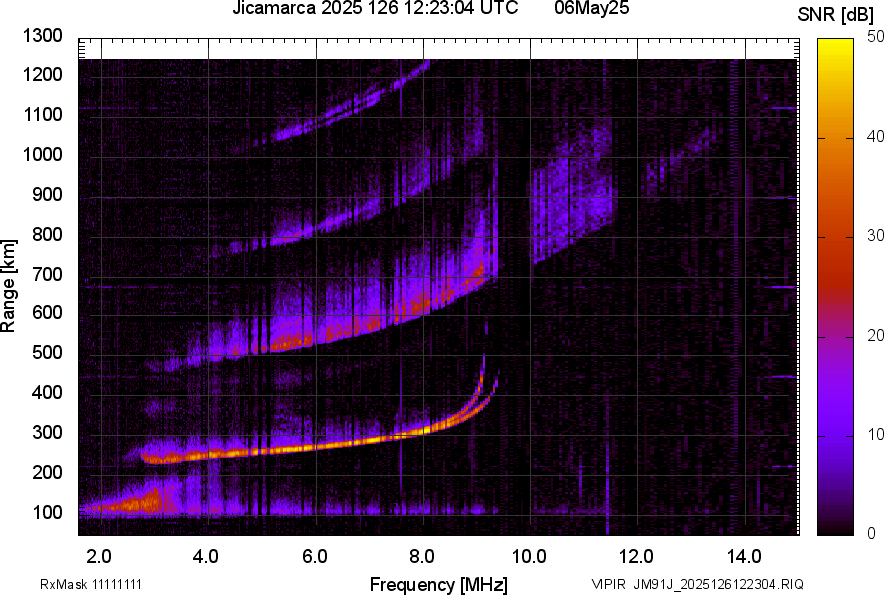Click the colorbar value 30
The image size is (884, 595).
(875, 235)
